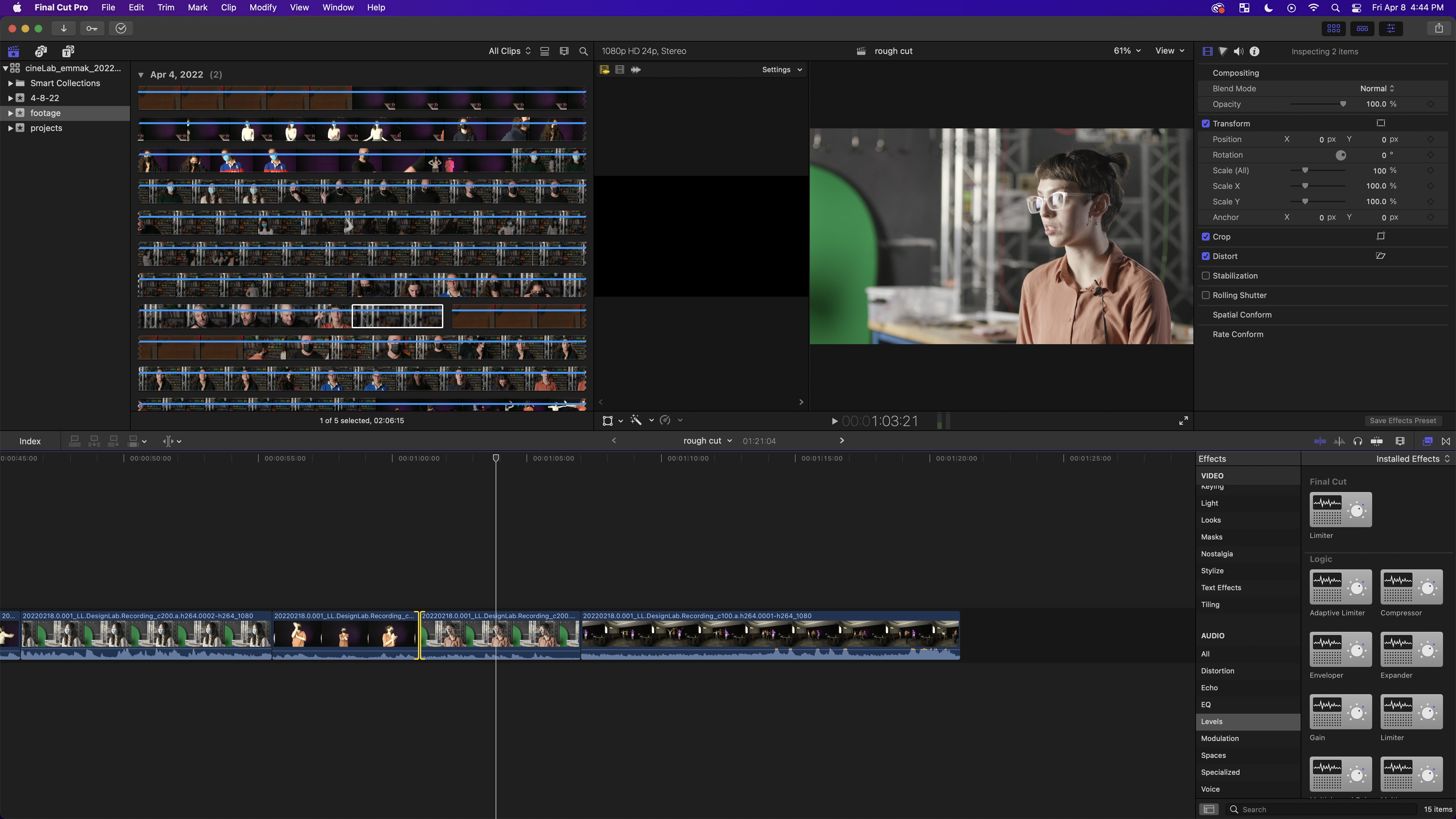Toggle the Transitions browser icon

click(1446, 441)
